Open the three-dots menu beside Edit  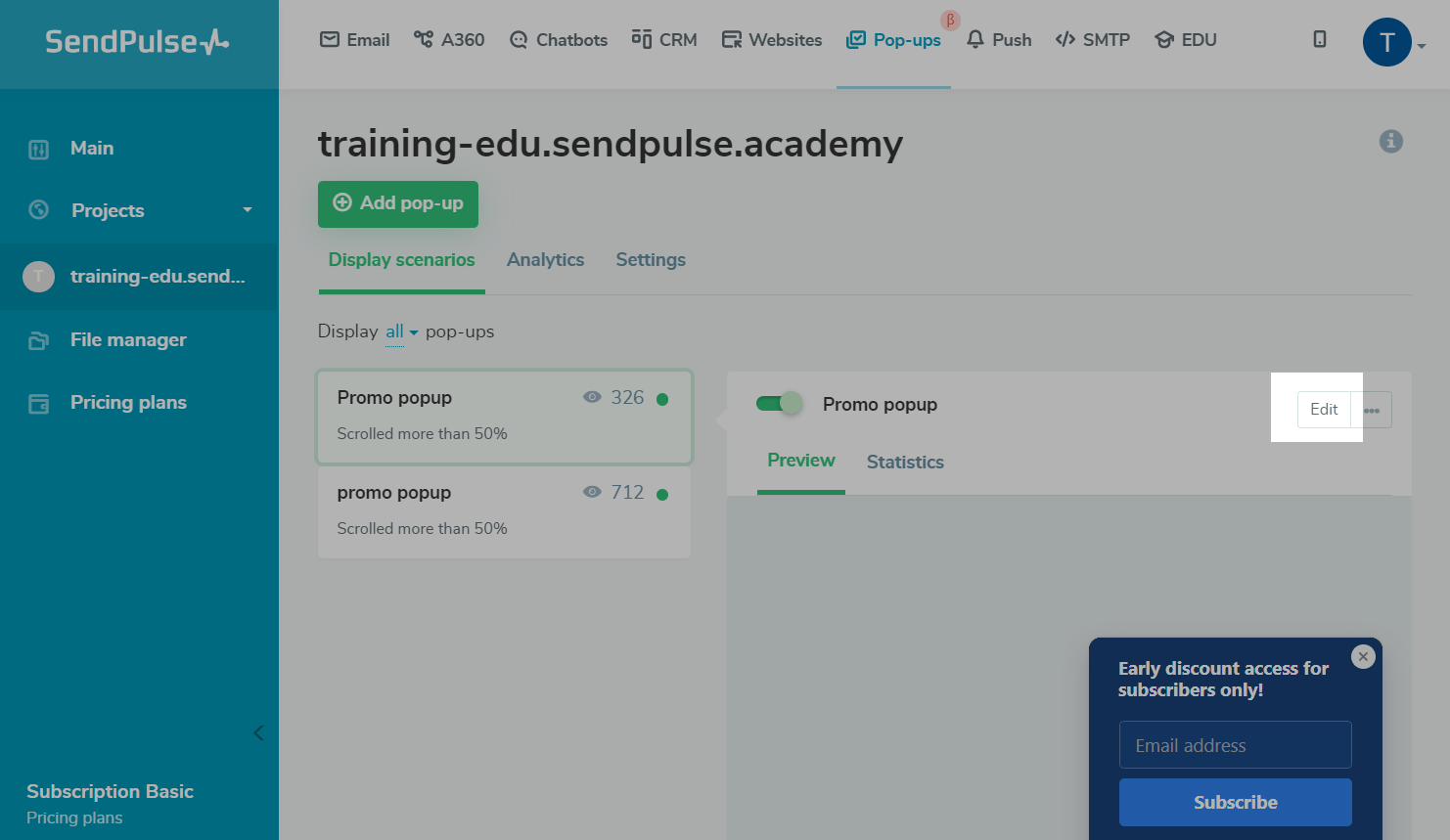1372,410
